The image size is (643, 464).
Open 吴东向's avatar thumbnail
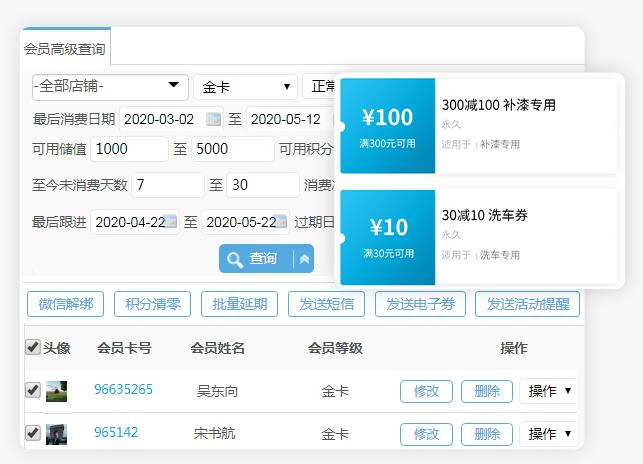pos(56,391)
